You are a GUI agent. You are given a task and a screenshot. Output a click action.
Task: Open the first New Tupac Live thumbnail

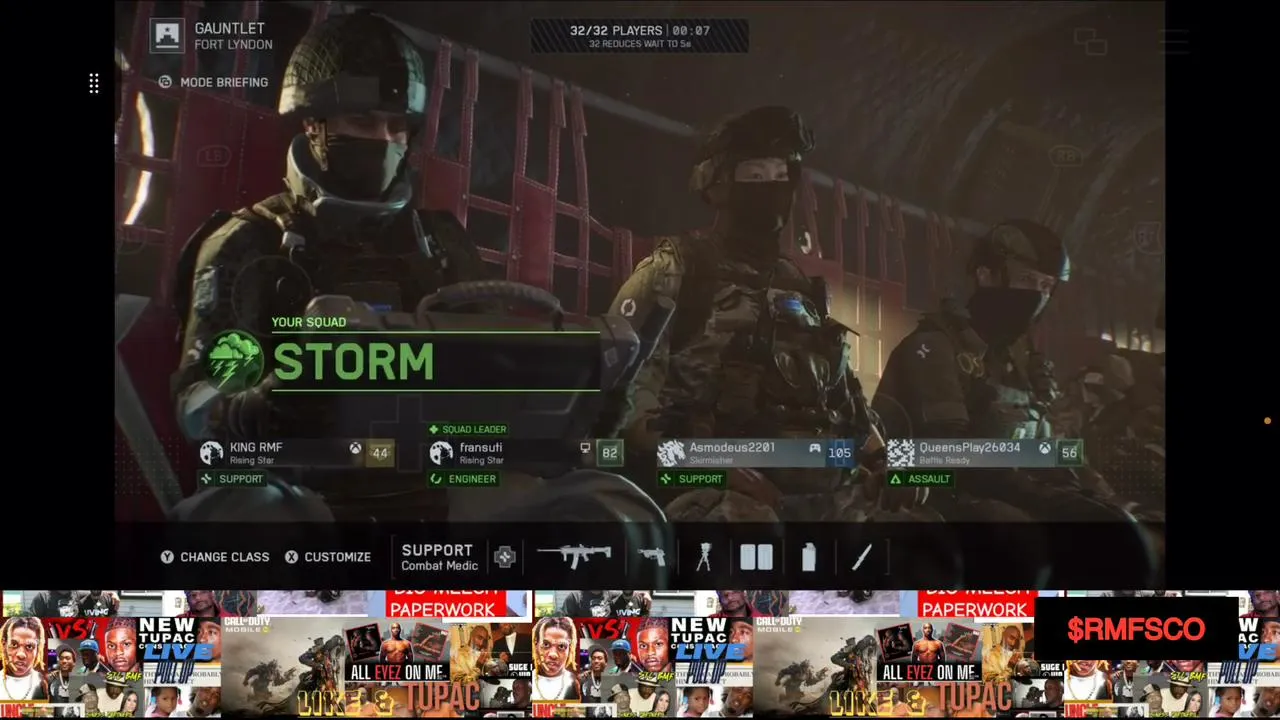coord(180,652)
